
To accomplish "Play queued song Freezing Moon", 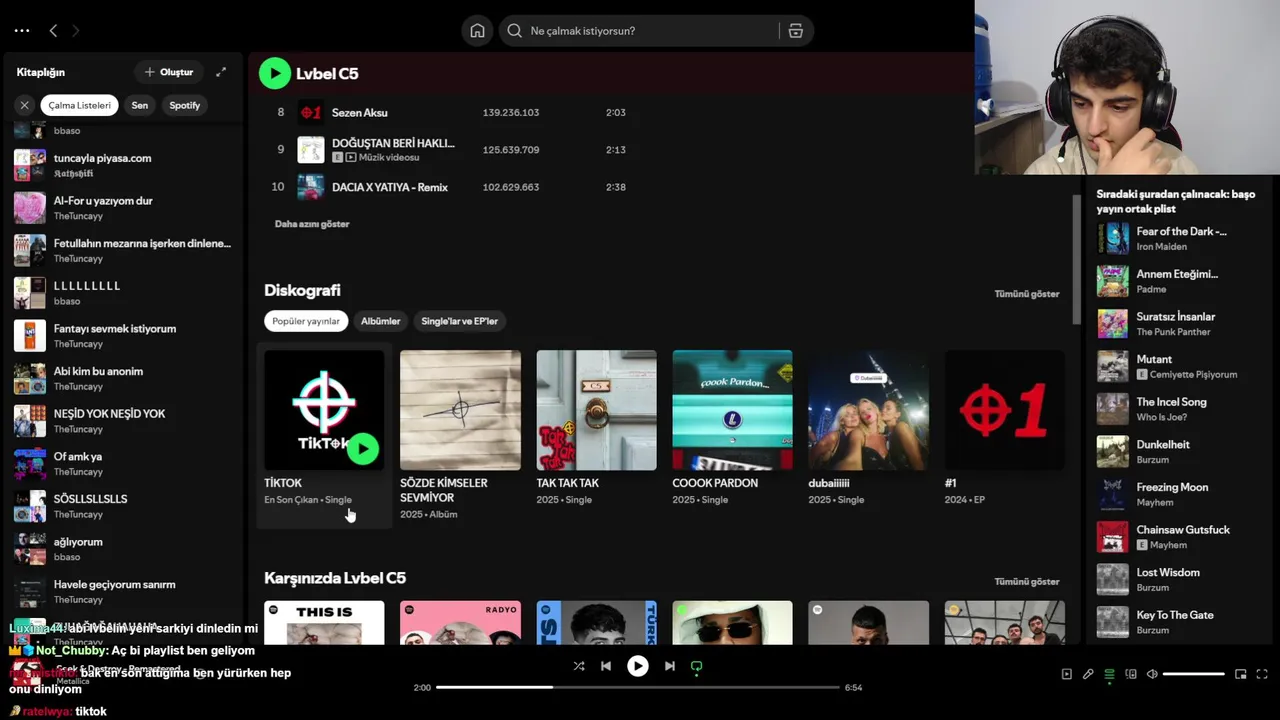I will tap(1180, 494).
